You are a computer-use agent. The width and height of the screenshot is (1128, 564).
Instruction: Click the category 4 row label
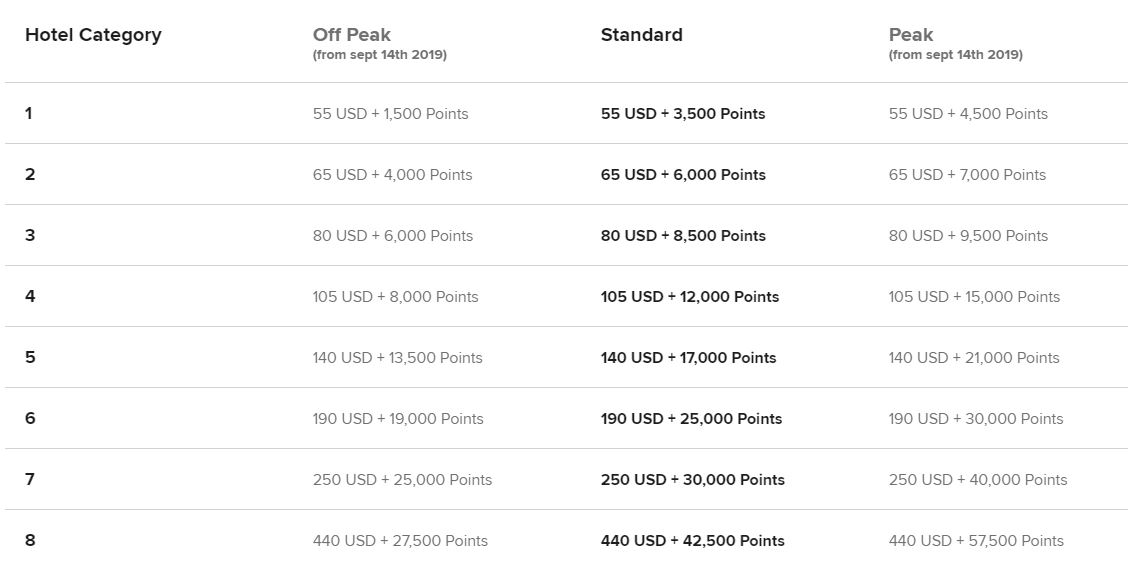[30, 297]
